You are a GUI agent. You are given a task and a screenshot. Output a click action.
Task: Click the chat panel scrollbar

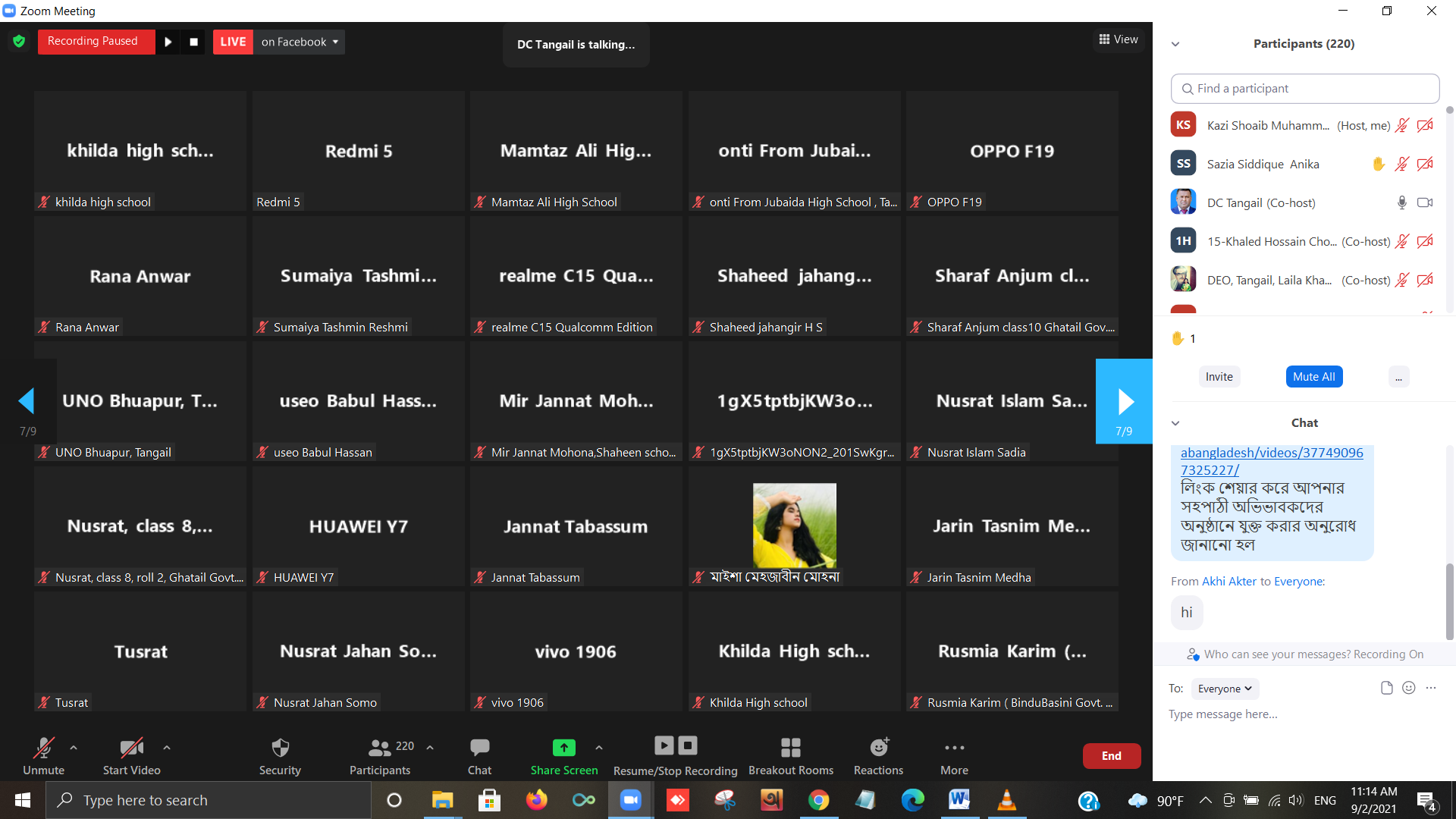coord(1450,603)
